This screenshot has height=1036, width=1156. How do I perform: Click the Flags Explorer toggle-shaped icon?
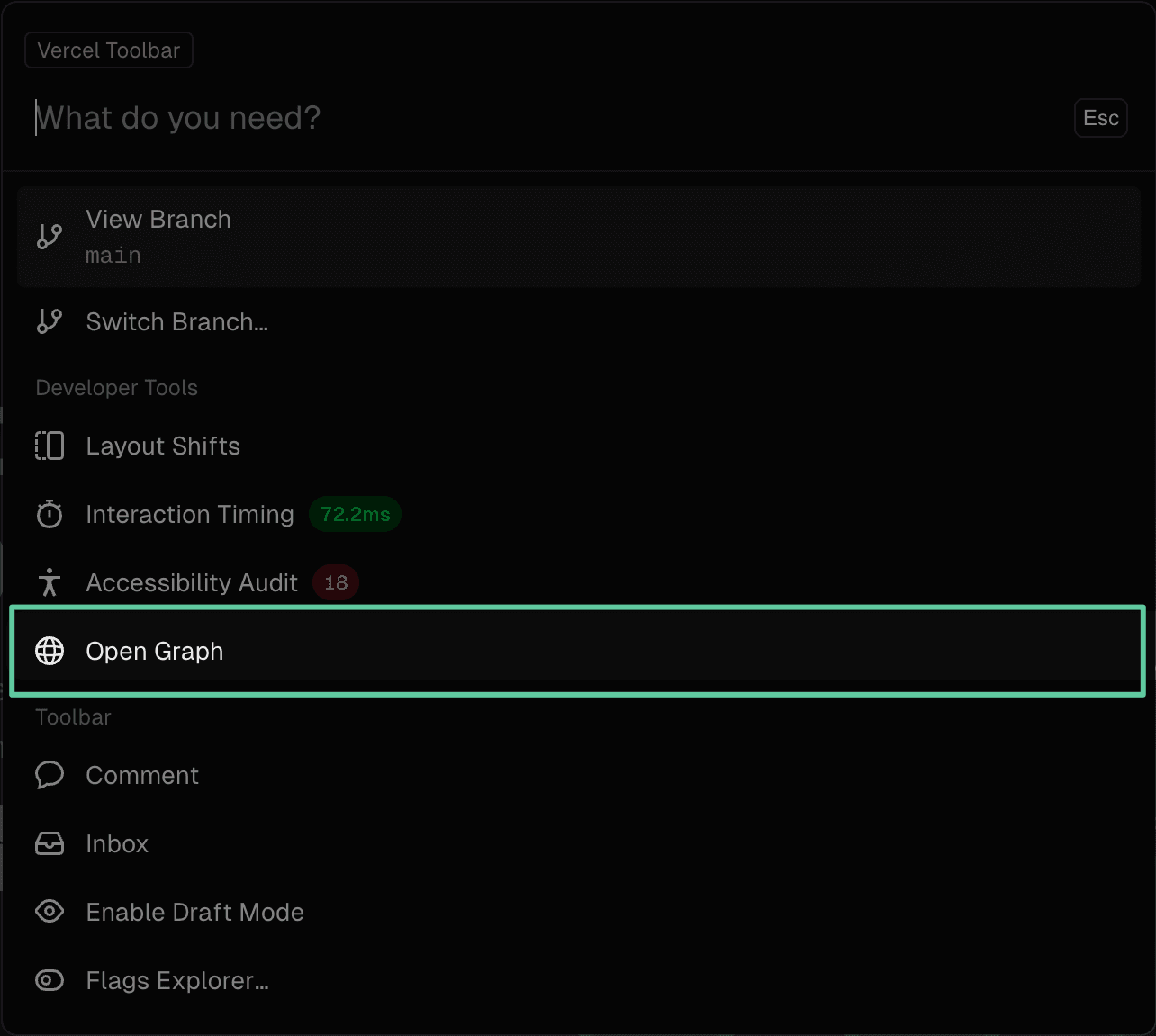tap(50, 980)
